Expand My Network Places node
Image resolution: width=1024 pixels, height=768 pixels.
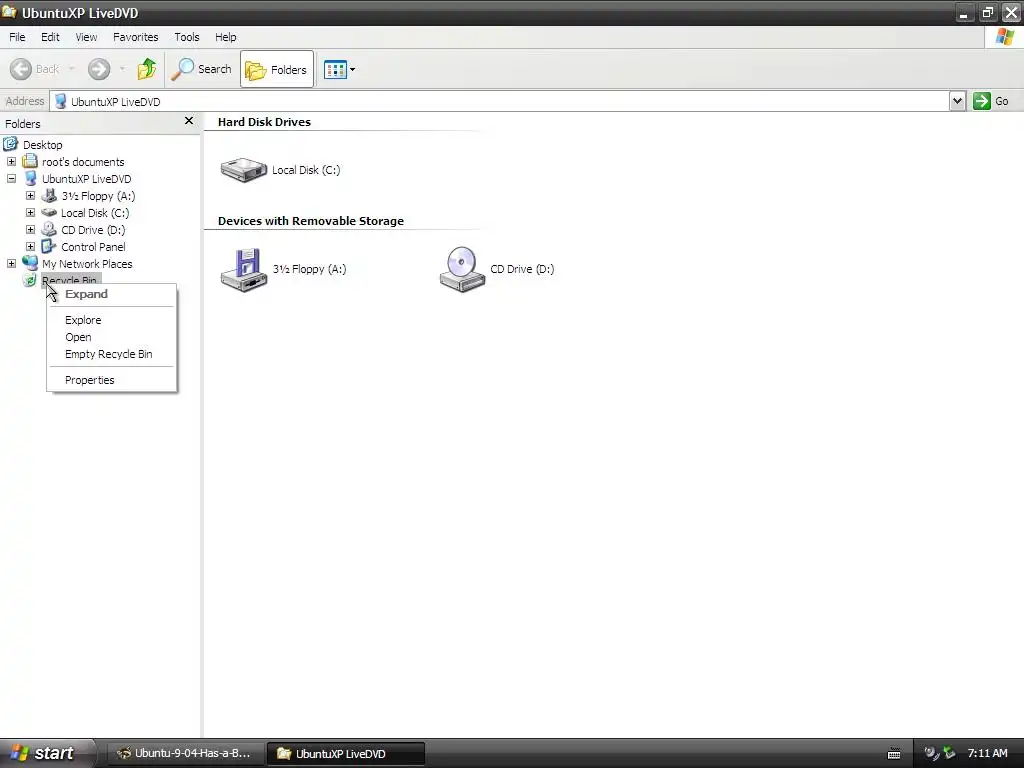point(11,263)
